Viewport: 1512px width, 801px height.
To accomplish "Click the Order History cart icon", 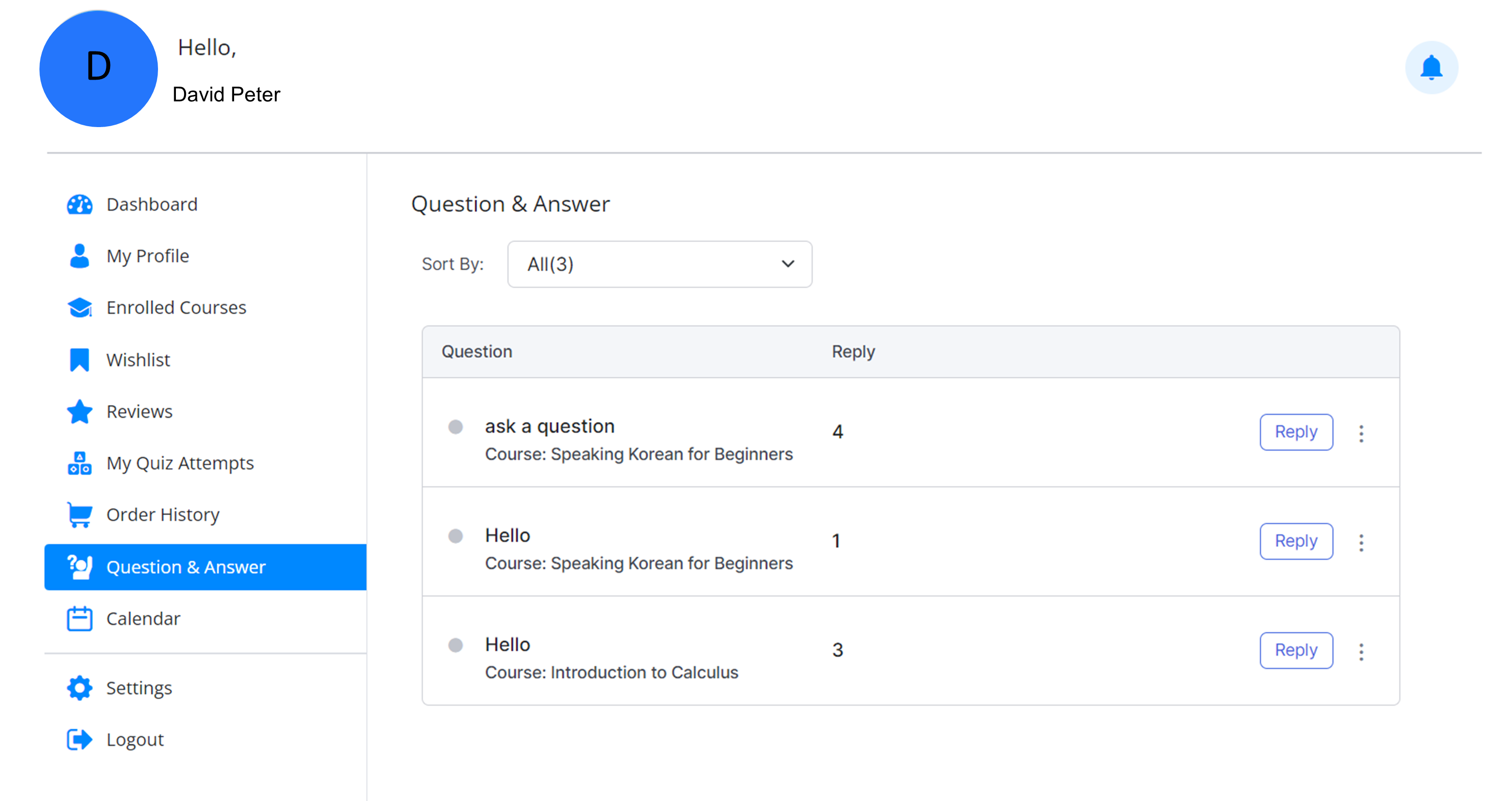I will (79, 515).
